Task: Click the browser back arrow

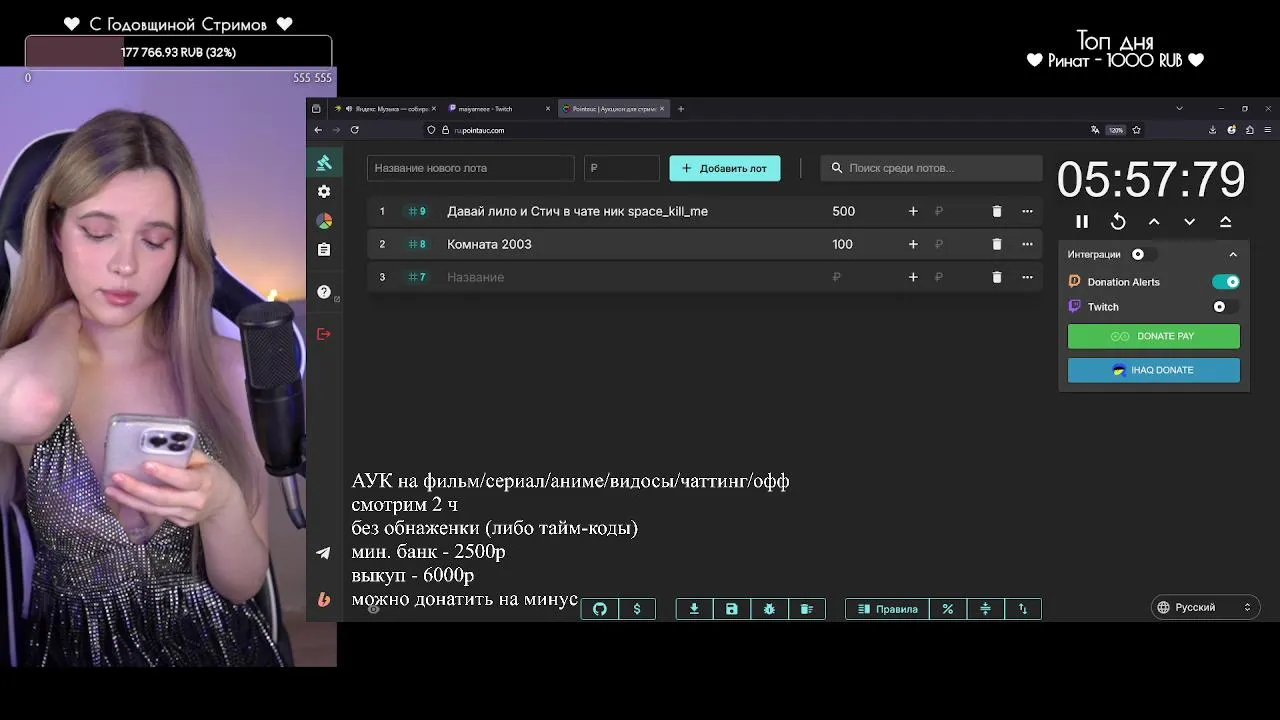Action: click(x=318, y=130)
